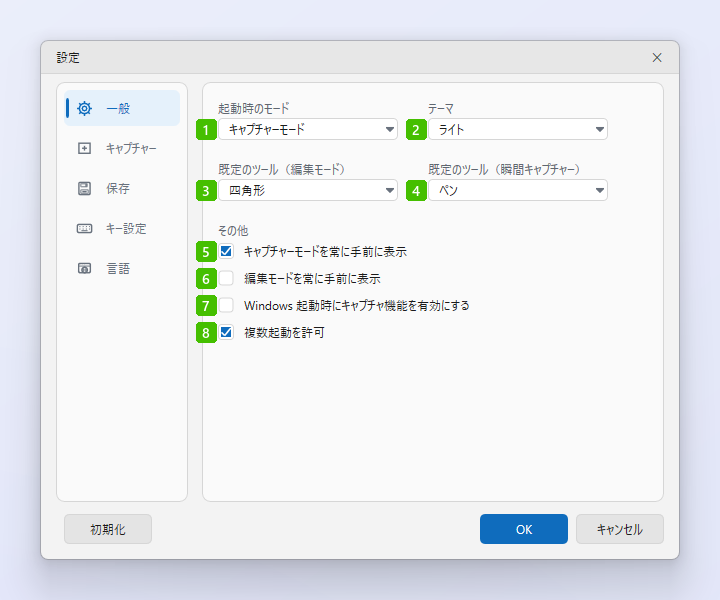The image size is (720, 600).
Task: Click the テーマ label text
Action: click(441, 109)
